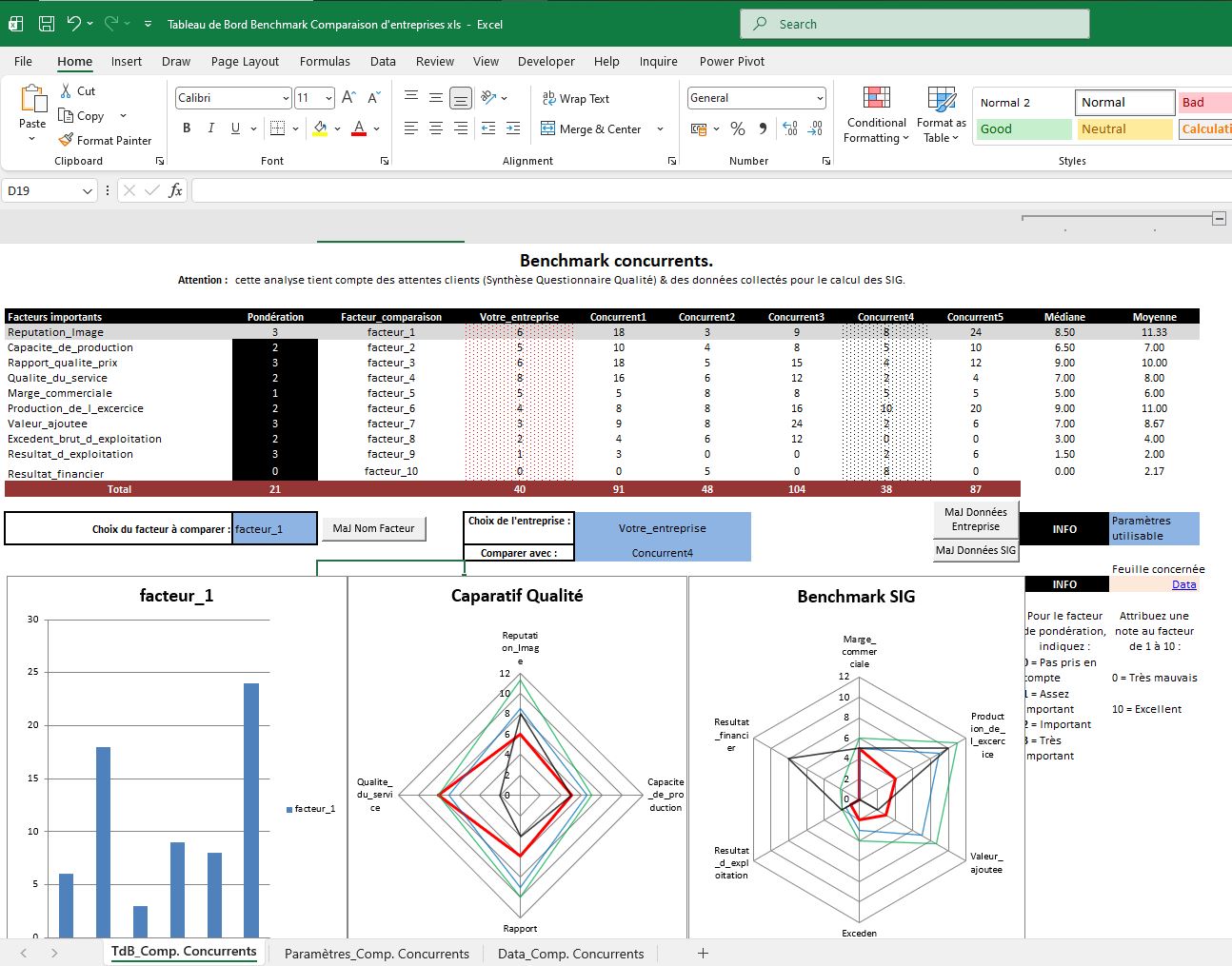
Task: Expand the Paste options arrow
Action: click(x=31, y=139)
